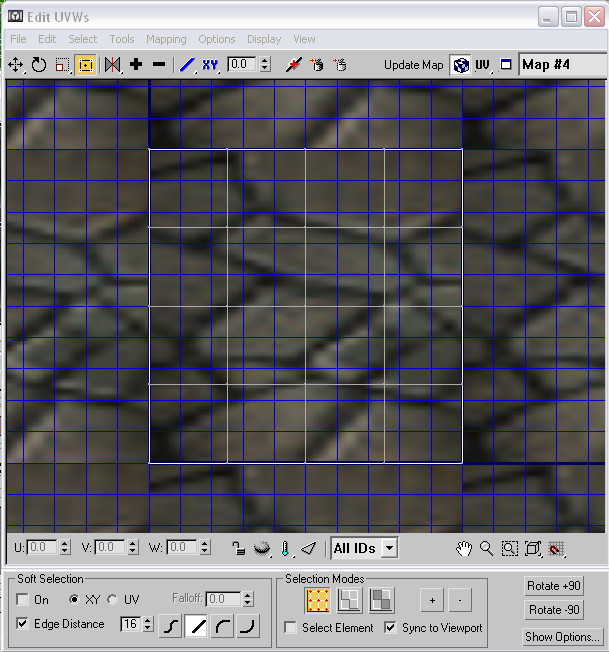Select the Zoom magnifier tool

tap(486, 549)
